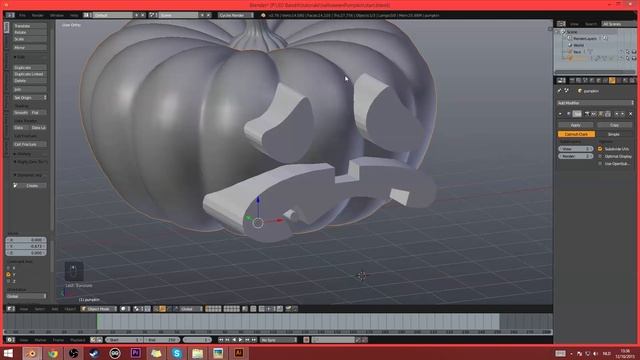
Task: Click the current frame field
Action: (x=197, y=340)
